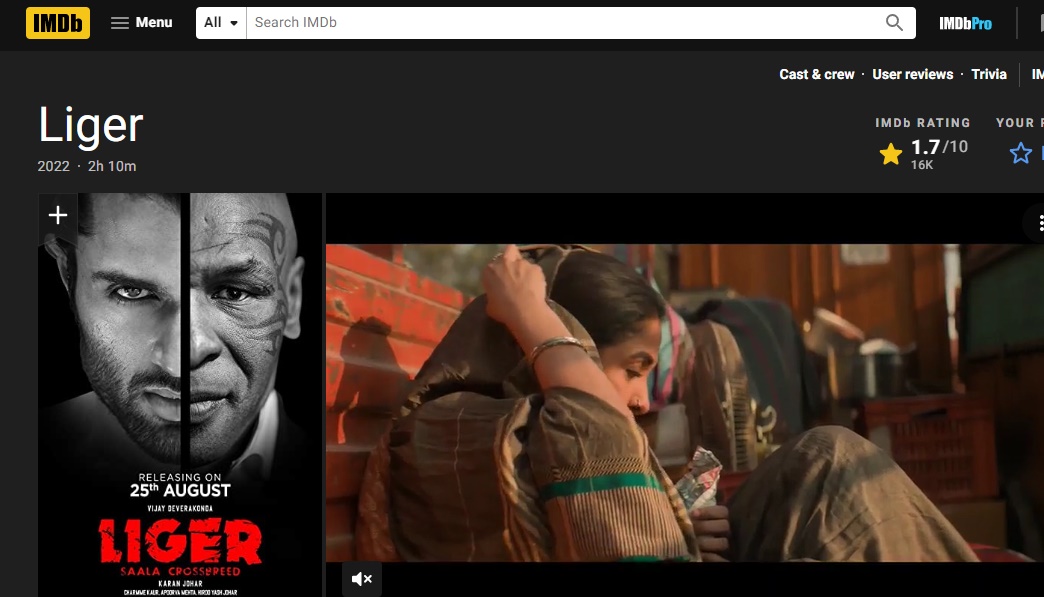Image resolution: width=1044 pixels, height=597 pixels.
Task: Open User reviews
Action: click(912, 74)
